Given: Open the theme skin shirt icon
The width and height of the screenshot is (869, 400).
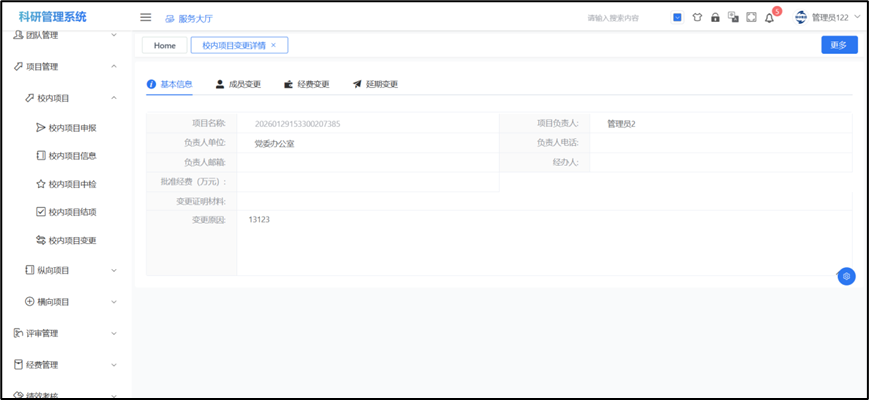Looking at the screenshot, I should [697, 17].
